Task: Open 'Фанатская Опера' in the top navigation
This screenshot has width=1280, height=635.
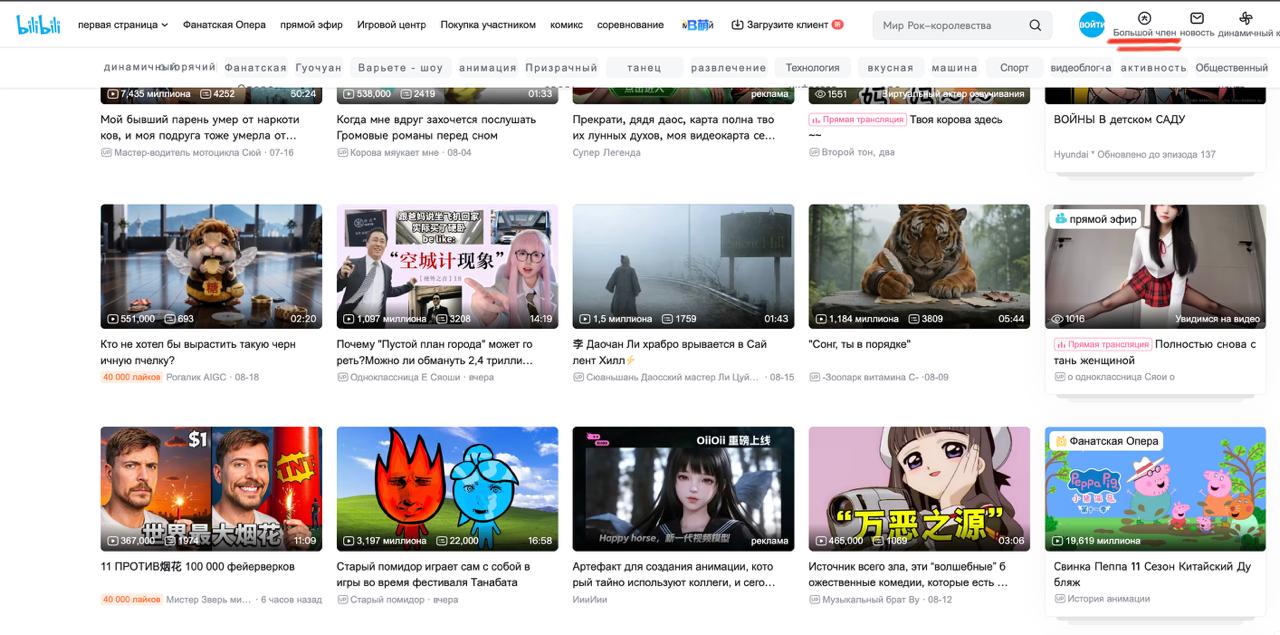Action: [224, 25]
